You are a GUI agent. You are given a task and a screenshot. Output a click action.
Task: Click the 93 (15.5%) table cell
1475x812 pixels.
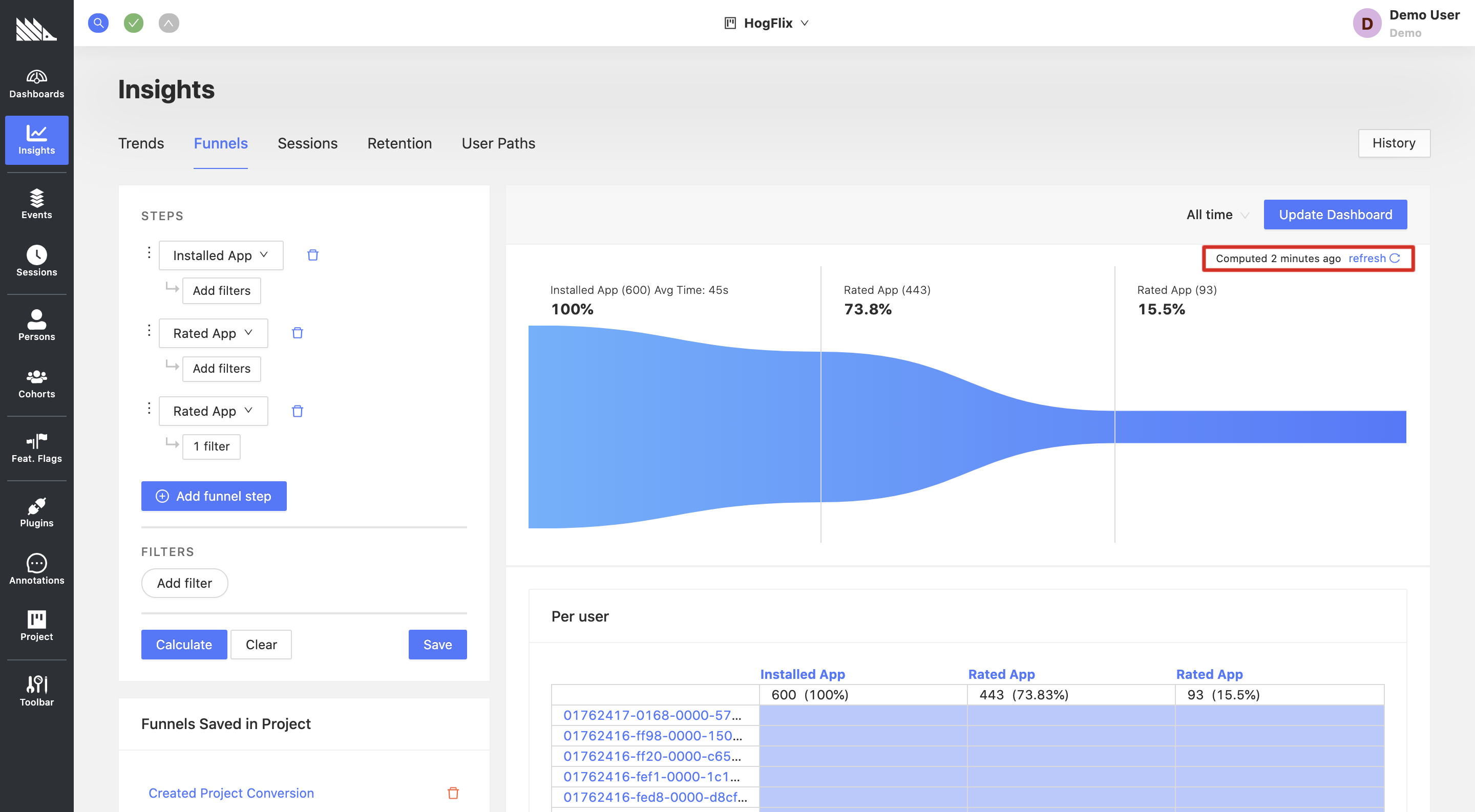1279,695
